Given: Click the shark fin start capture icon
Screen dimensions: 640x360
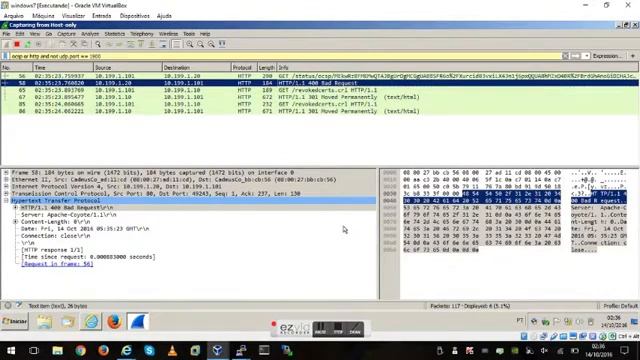Looking at the screenshot, I should (7, 44).
